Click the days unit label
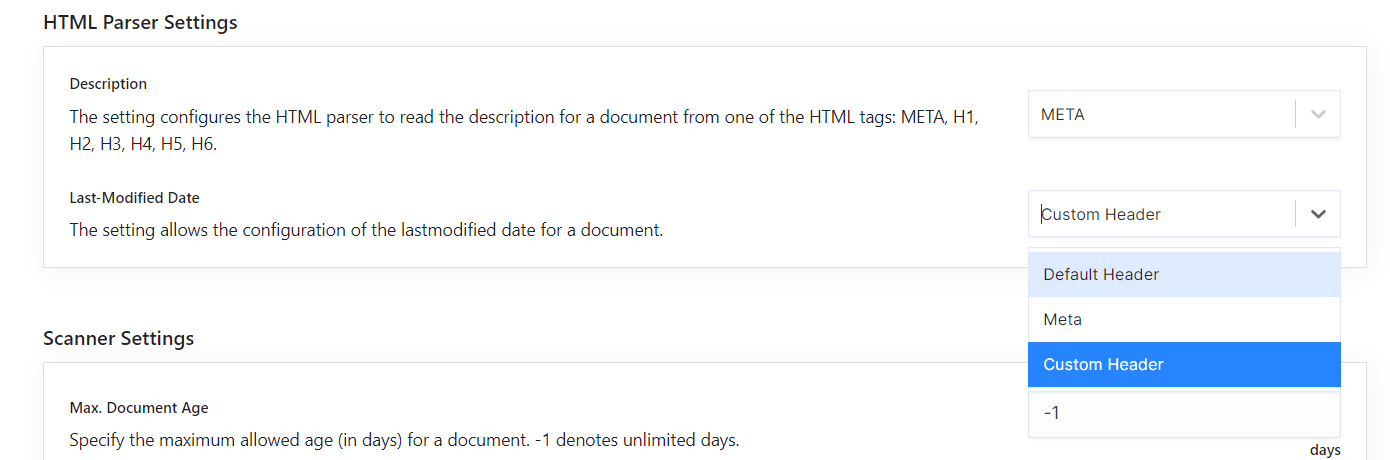1390x460 pixels. pyautogui.click(x=1324, y=450)
